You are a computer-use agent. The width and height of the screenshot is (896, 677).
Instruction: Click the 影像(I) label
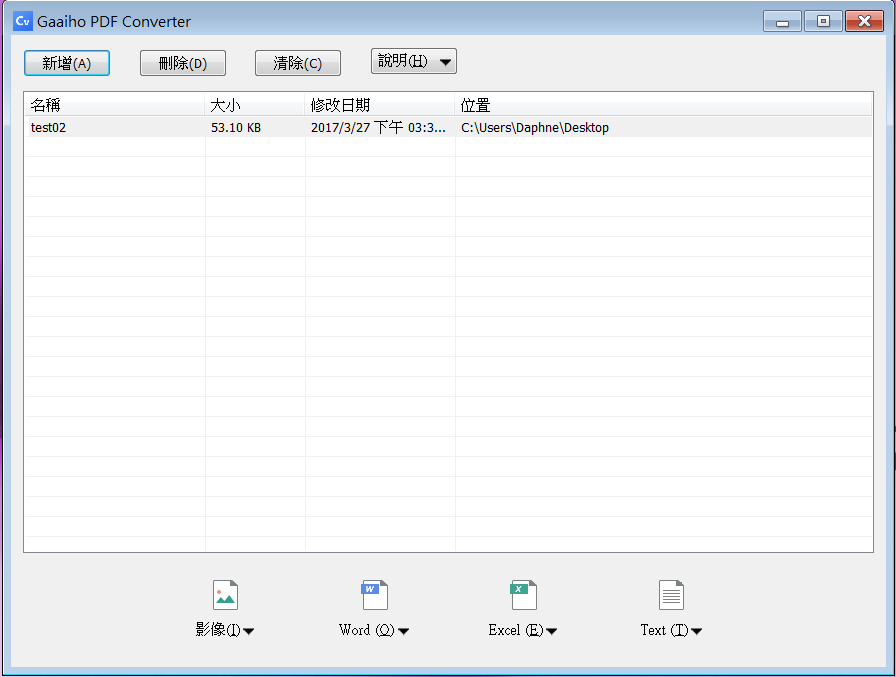pyautogui.click(x=218, y=630)
